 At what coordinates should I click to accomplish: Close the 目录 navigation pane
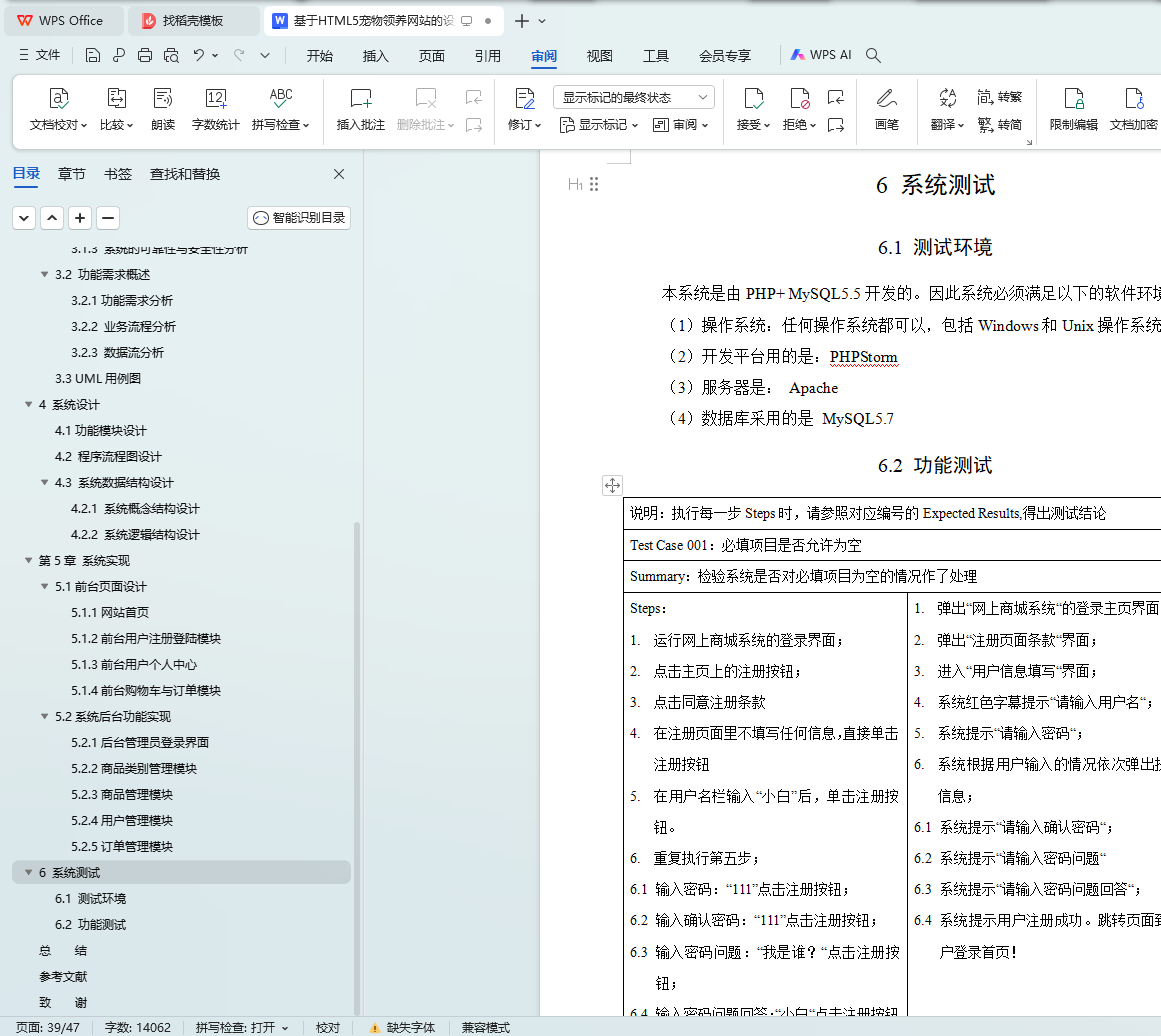coord(339,174)
